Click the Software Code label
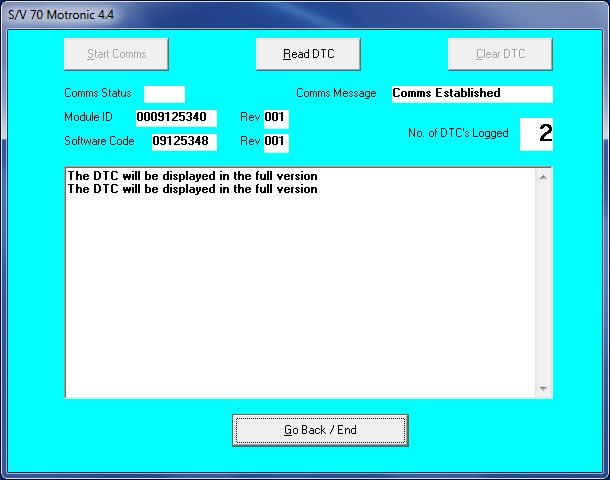This screenshot has height=480, width=610. 99,141
